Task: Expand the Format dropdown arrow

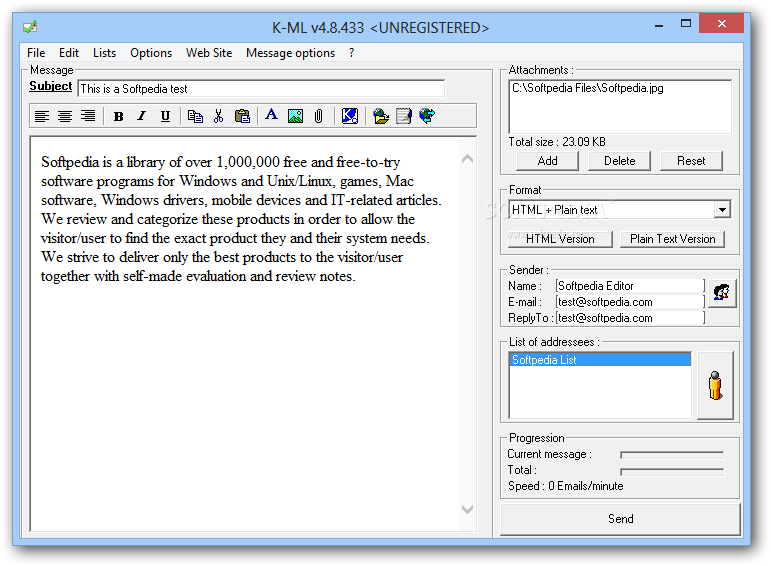Action: (x=722, y=210)
